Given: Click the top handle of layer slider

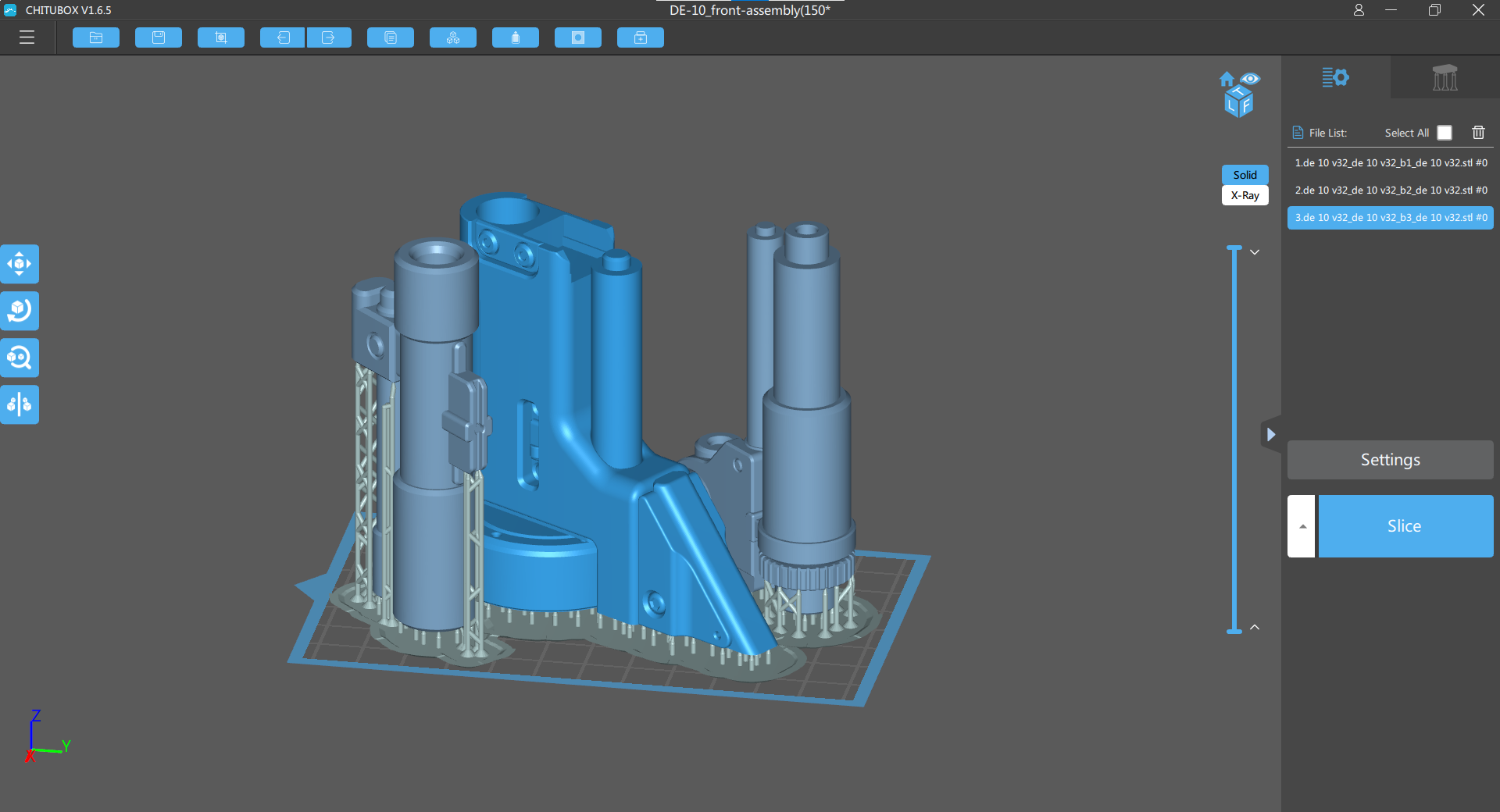Looking at the screenshot, I should [x=1234, y=248].
